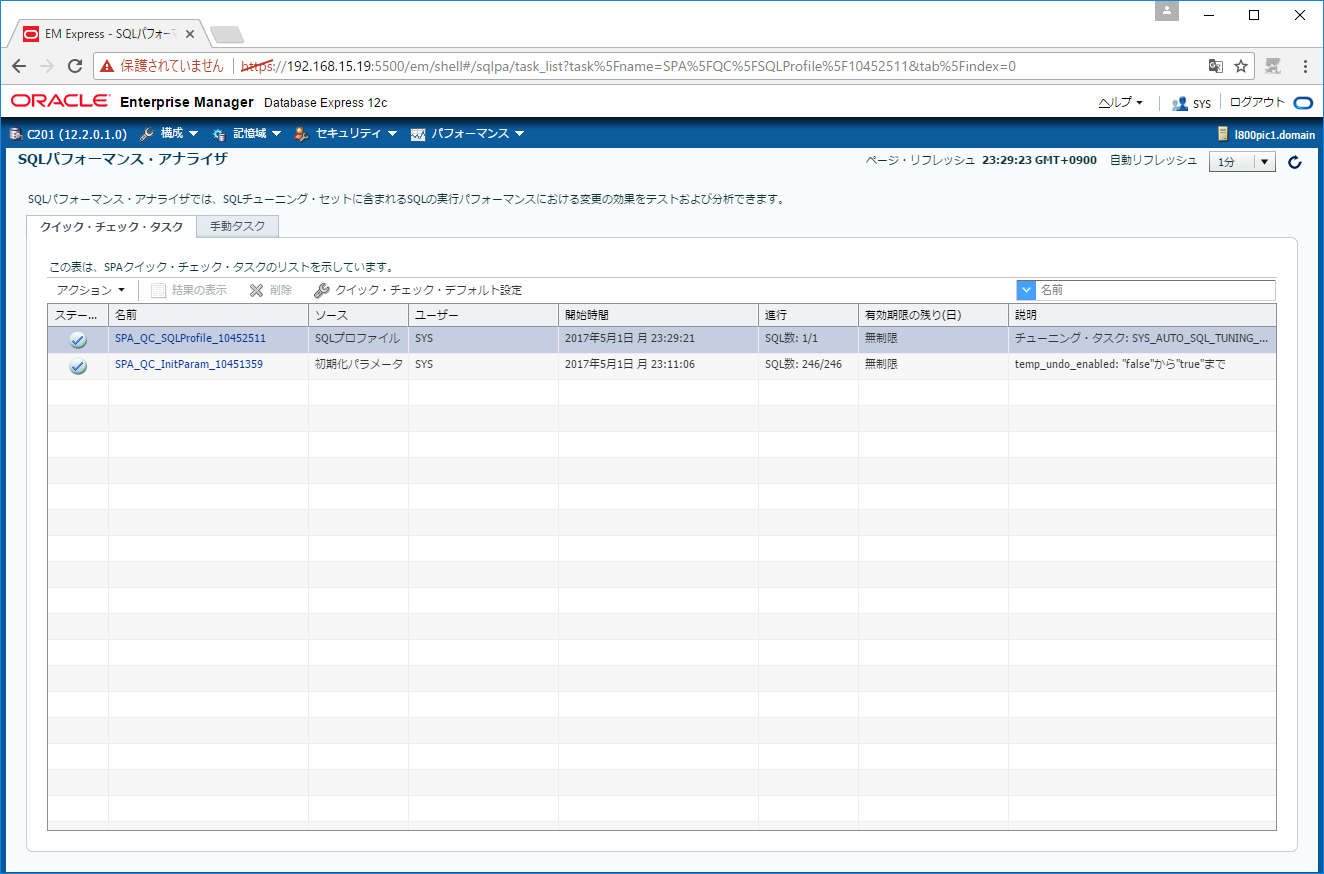The image size is (1324, 874).
Task: Sort by the 名前 column header
Action: [208, 315]
